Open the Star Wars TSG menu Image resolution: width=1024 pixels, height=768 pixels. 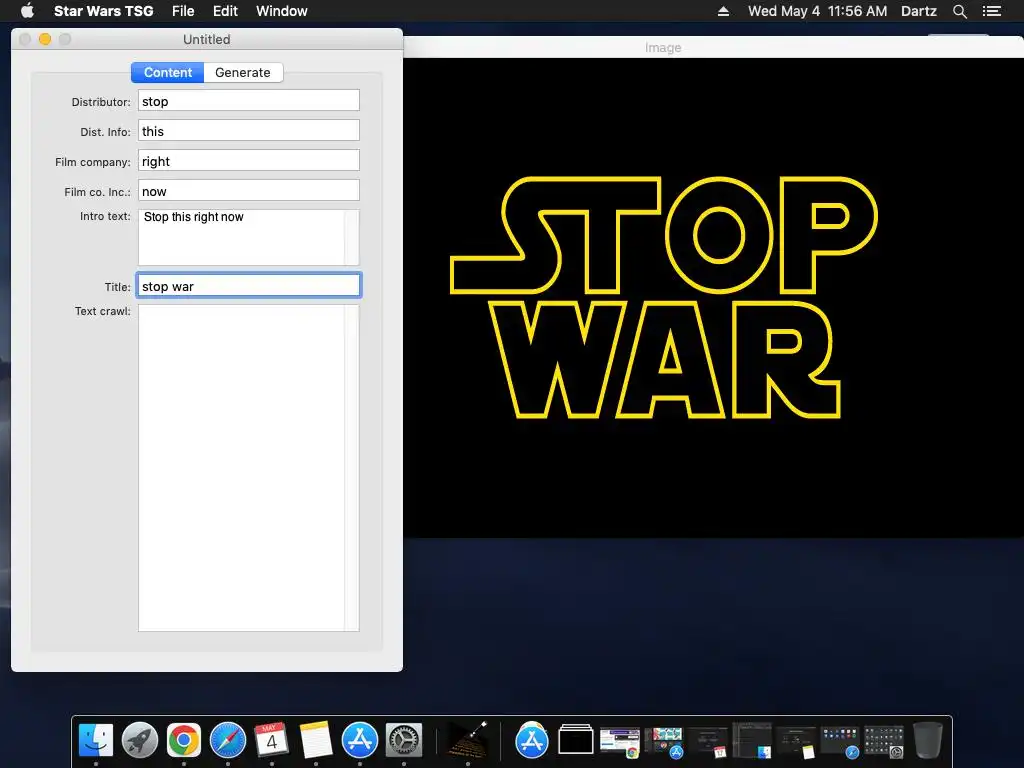(x=103, y=11)
